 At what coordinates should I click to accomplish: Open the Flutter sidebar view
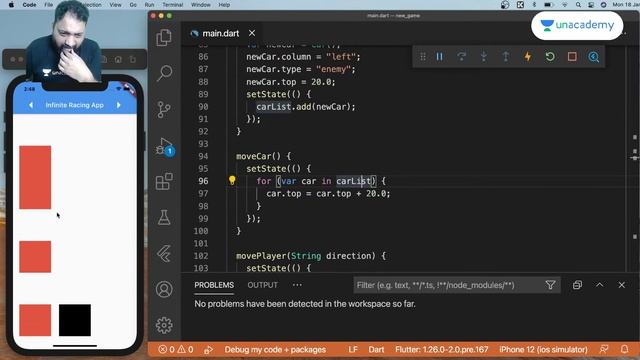tap(164, 253)
